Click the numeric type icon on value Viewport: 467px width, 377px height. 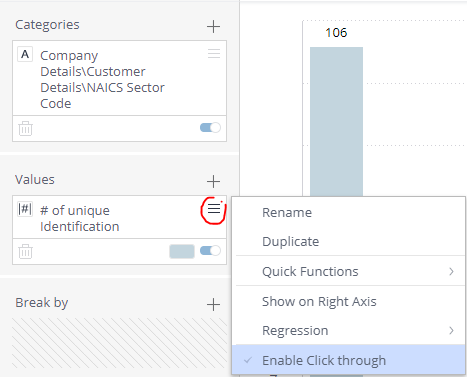25,209
